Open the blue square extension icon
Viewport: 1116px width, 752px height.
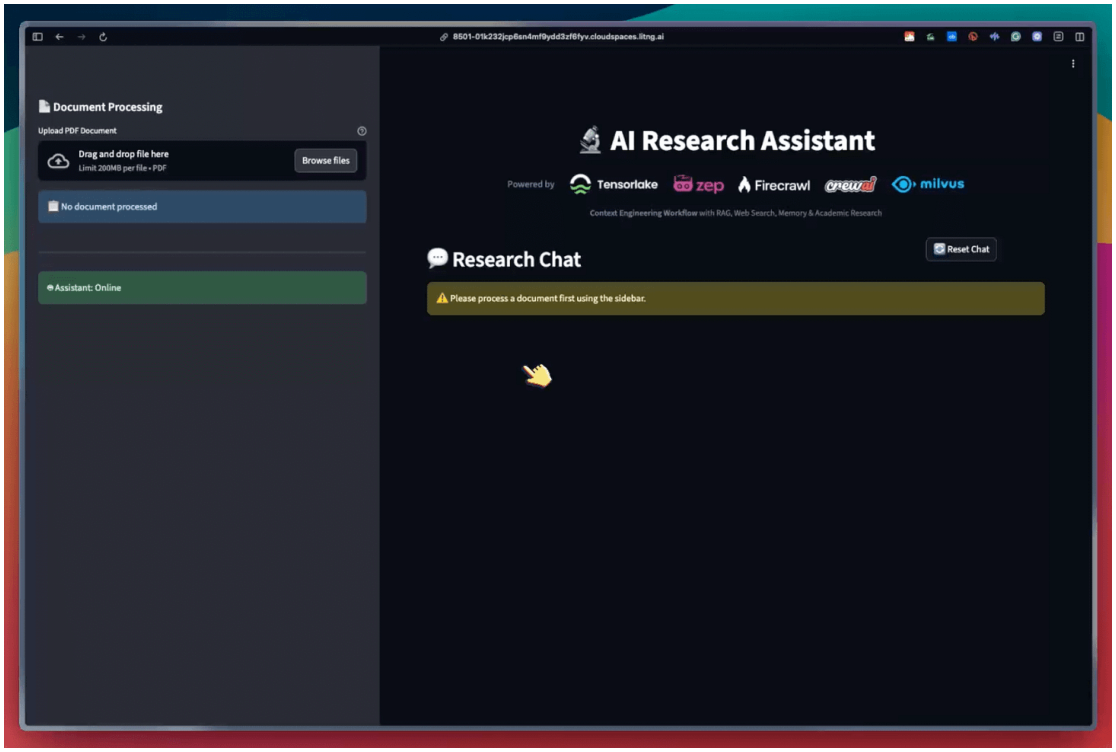coord(952,37)
